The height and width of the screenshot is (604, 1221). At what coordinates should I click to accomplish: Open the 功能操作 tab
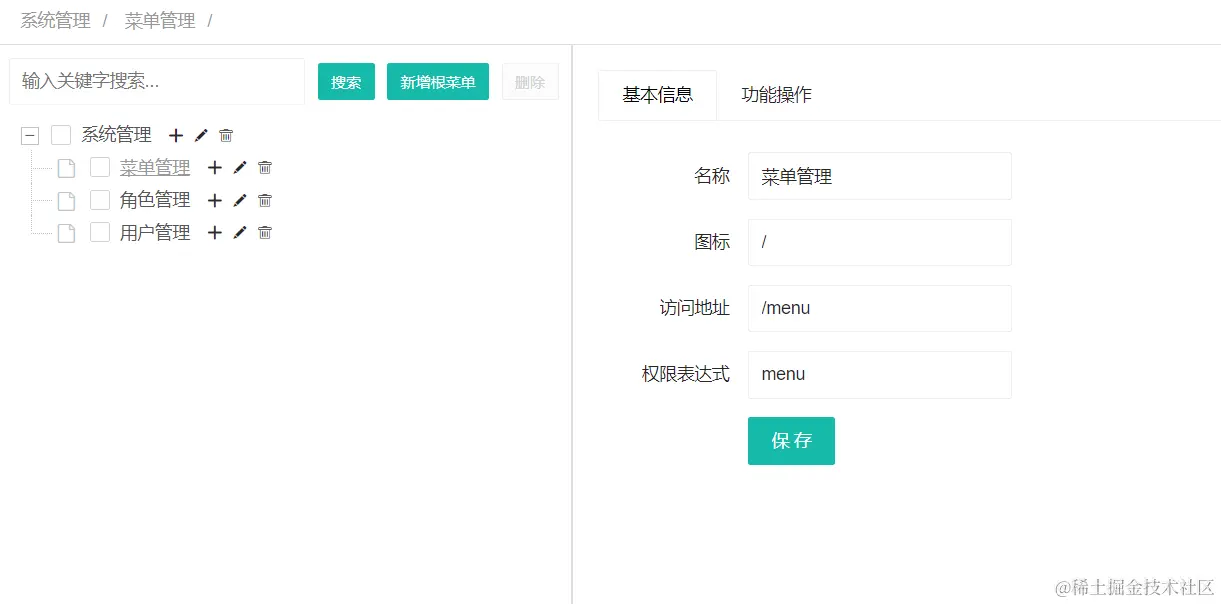pyautogui.click(x=776, y=95)
